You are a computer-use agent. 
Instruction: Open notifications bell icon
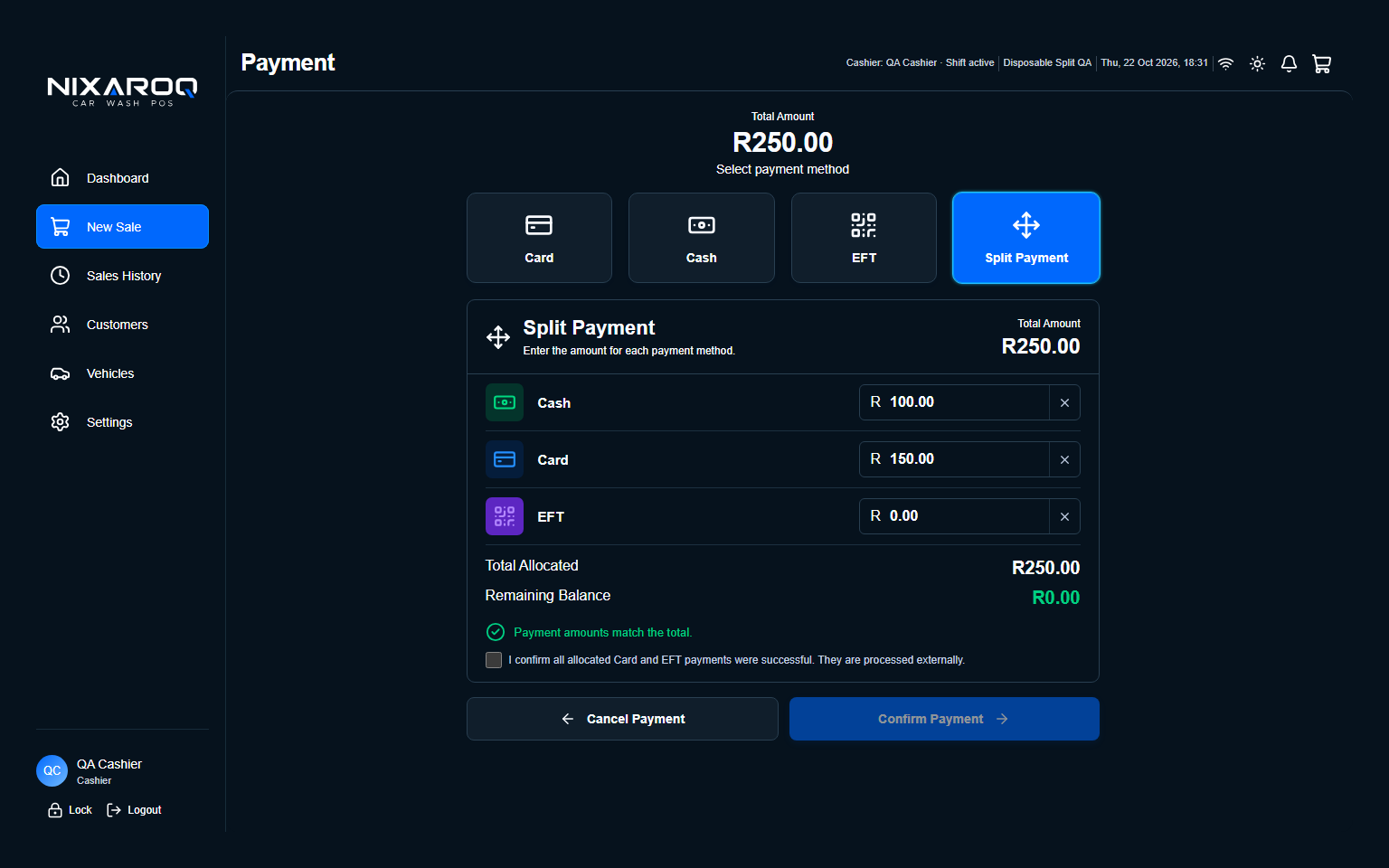[x=1289, y=63]
